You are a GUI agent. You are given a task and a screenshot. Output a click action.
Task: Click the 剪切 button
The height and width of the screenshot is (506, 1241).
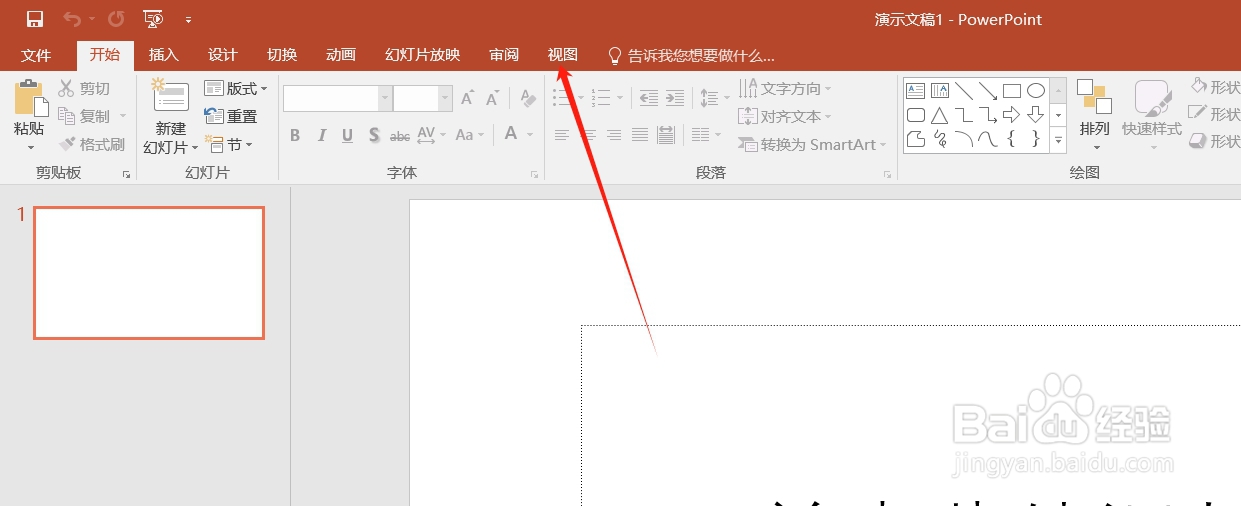[x=85, y=89]
